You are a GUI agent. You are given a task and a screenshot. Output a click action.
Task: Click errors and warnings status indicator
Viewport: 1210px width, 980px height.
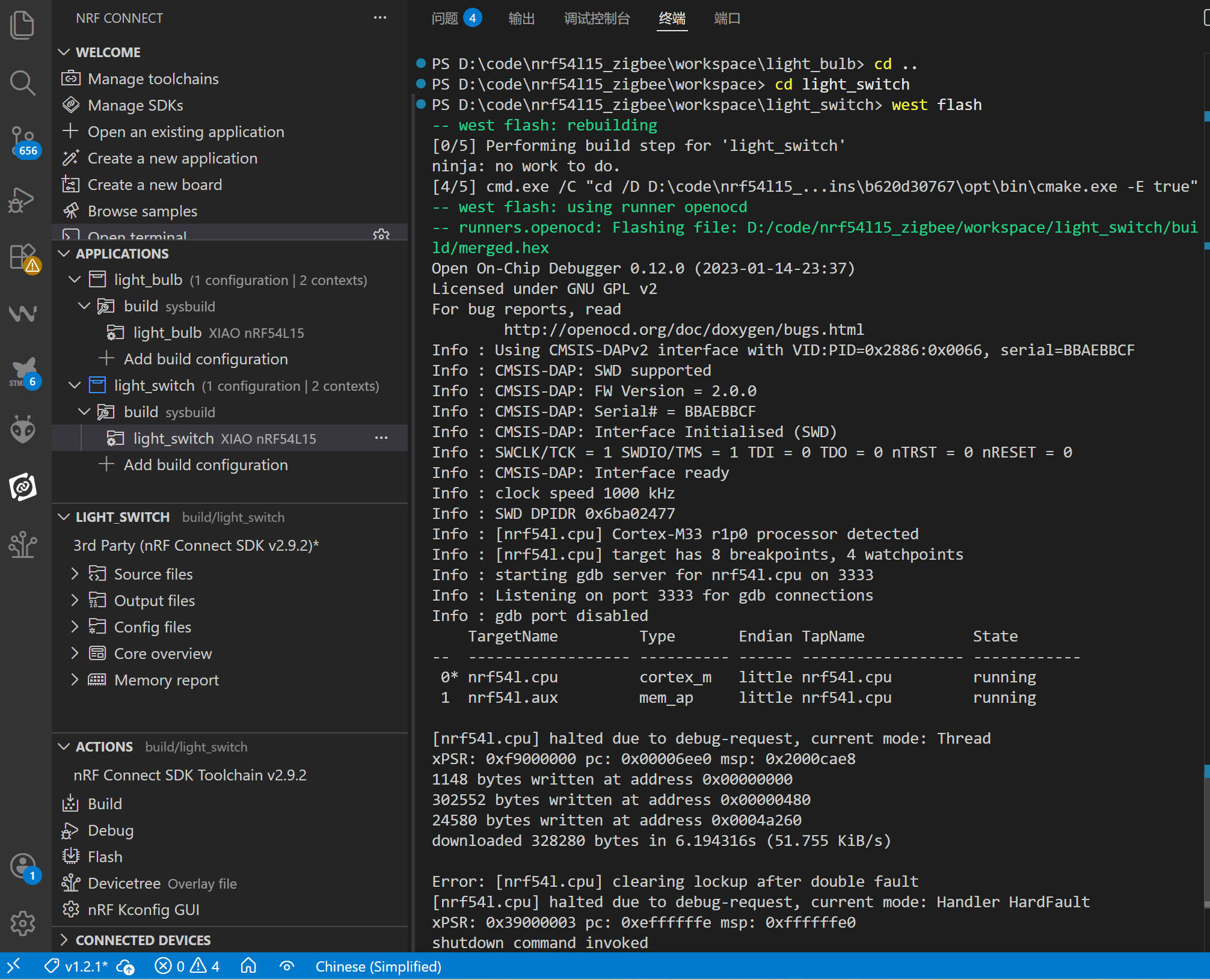(187, 966)
